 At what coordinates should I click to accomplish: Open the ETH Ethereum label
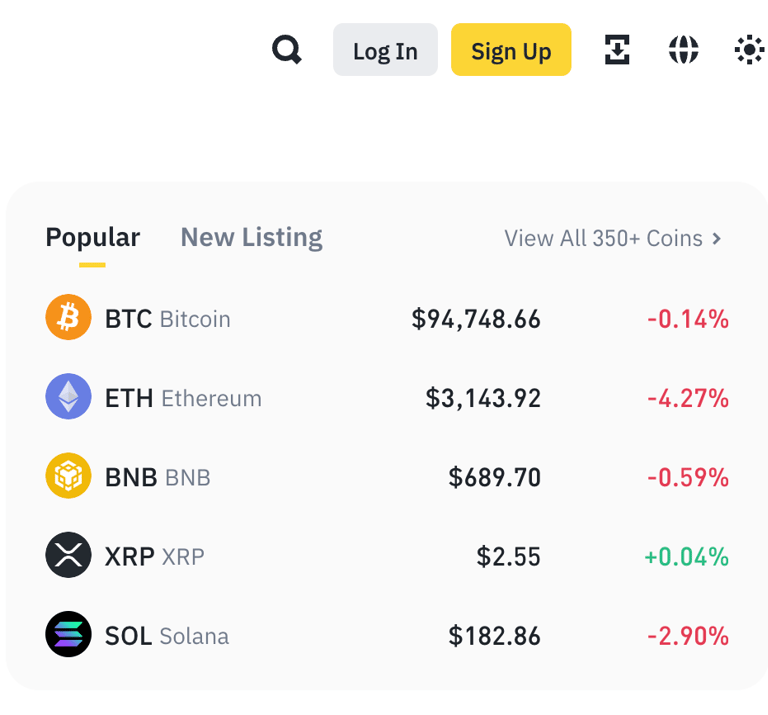pos(183,398)
